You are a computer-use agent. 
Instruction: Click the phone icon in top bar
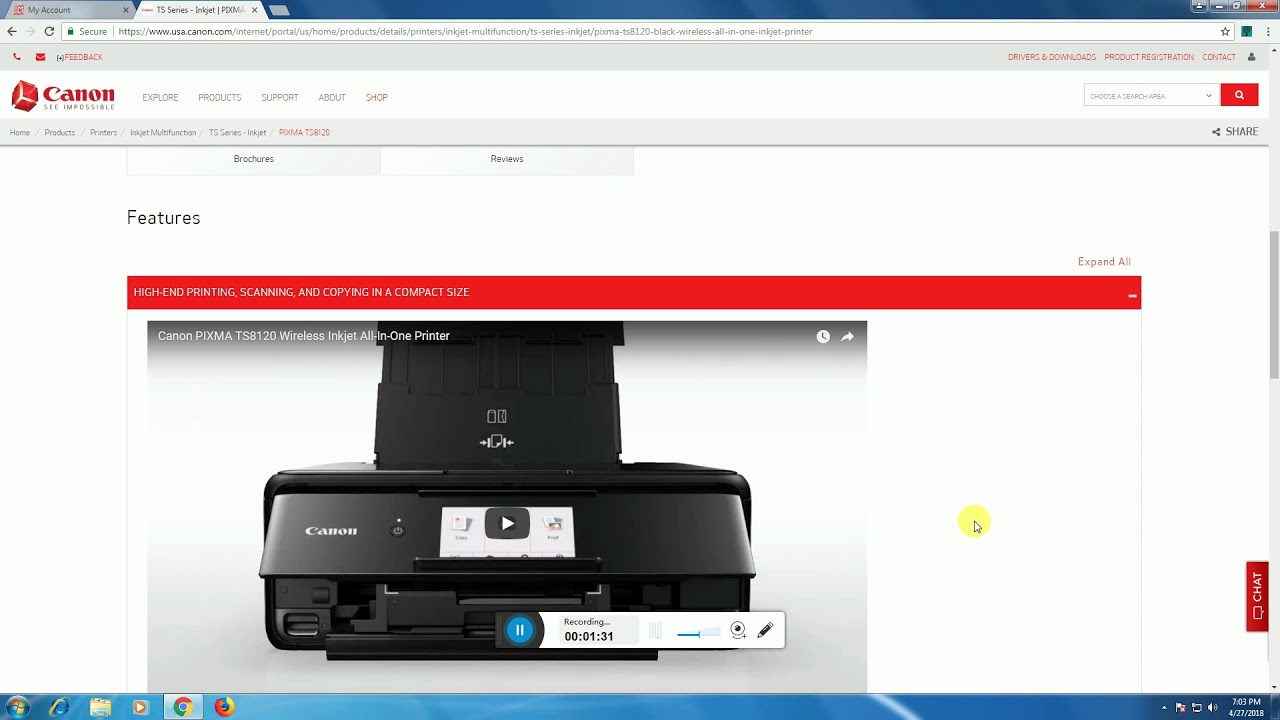point(17,57)
